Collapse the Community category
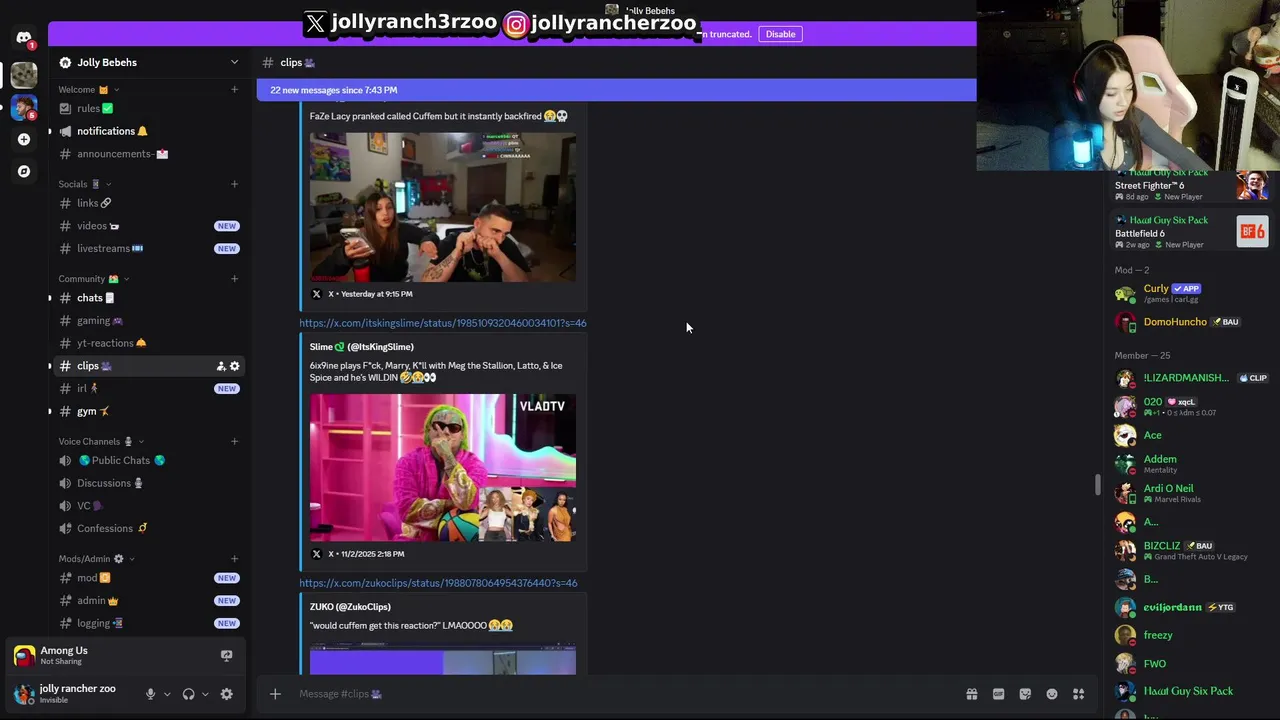 [93, 279]
